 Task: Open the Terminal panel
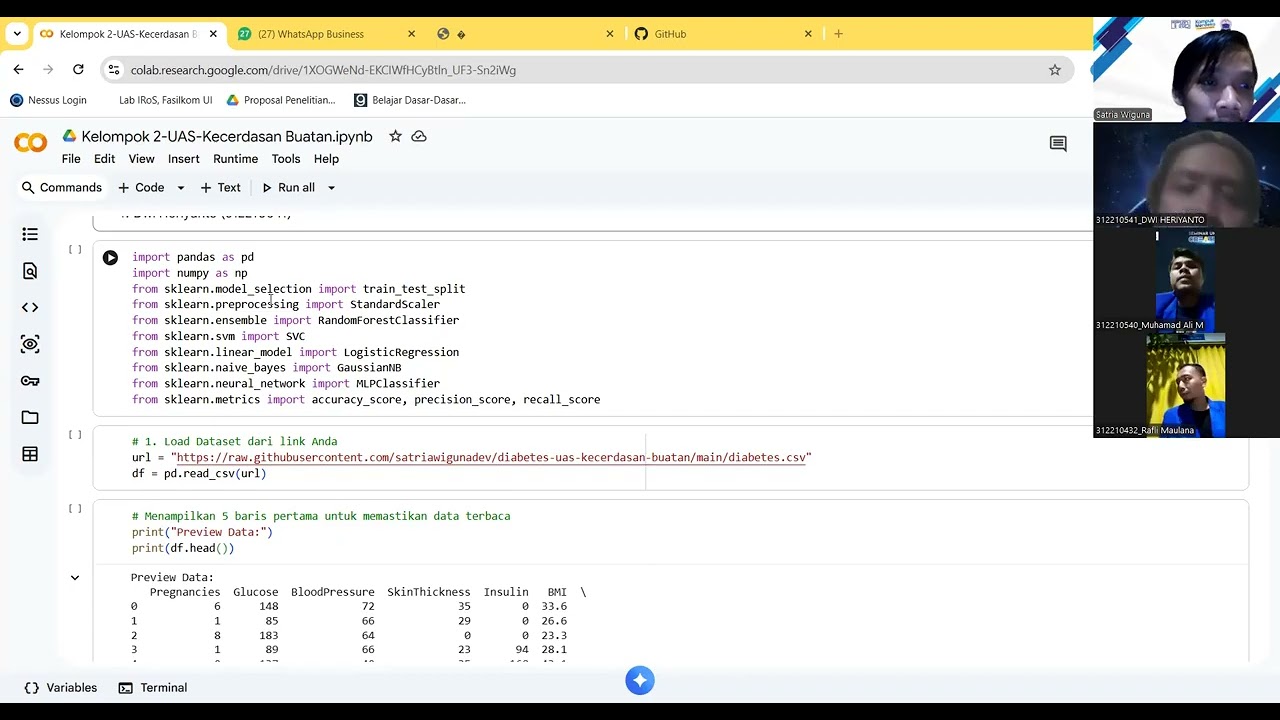(x=153, y=688)
